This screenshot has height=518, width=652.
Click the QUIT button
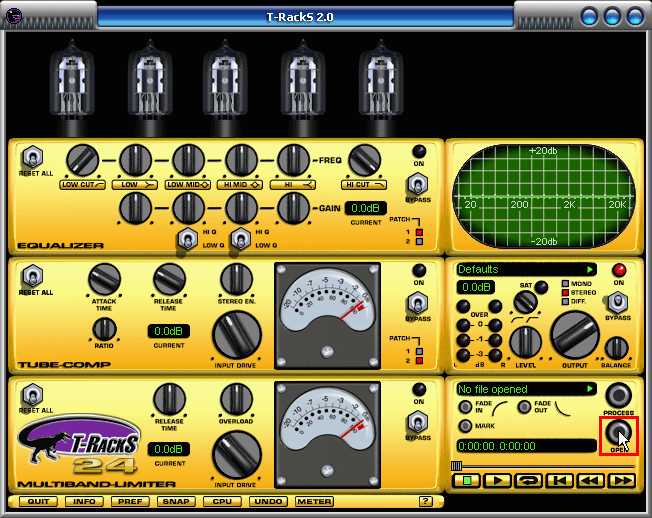[38, 501]
